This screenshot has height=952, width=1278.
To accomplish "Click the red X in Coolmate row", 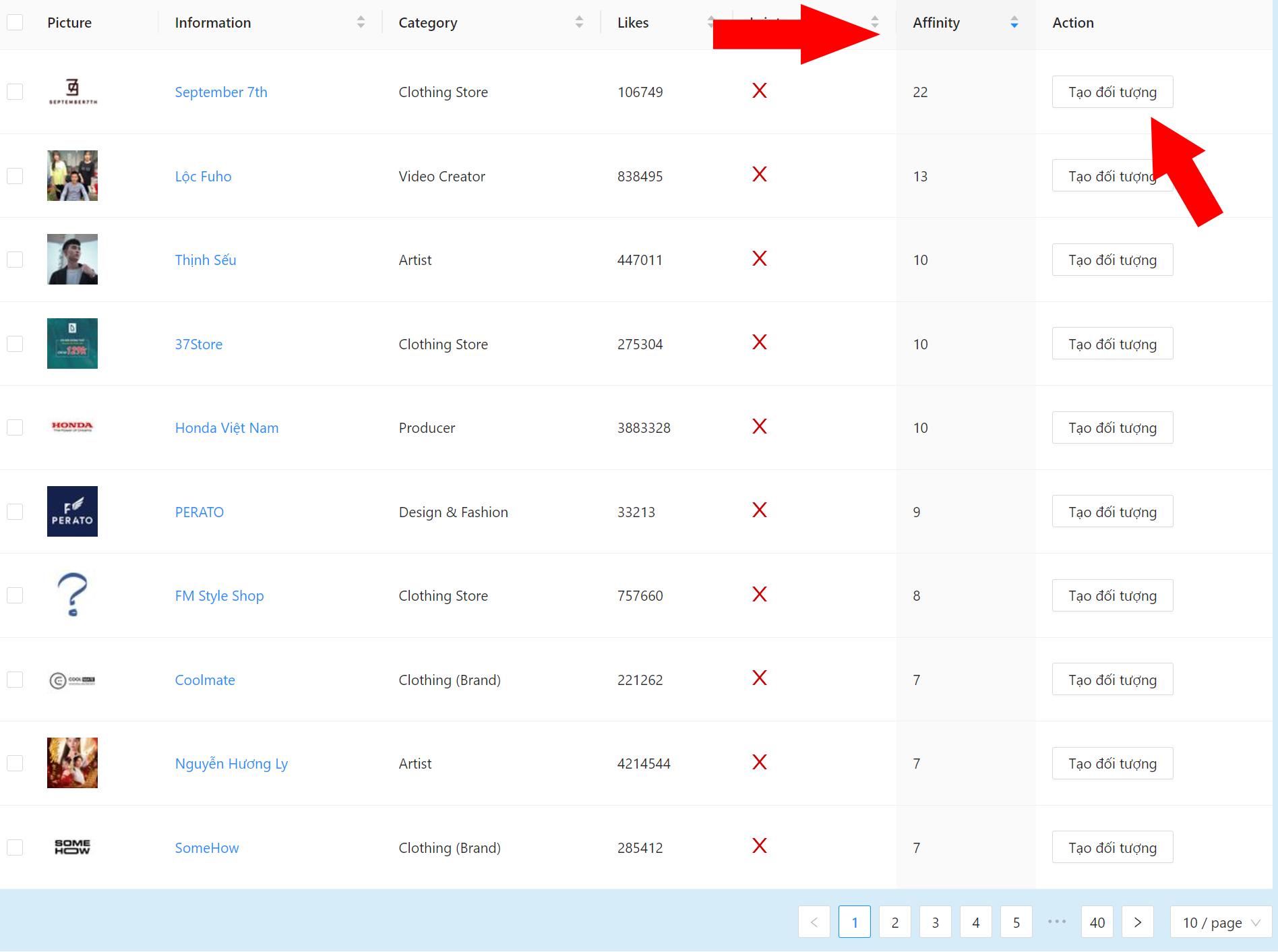I will tap(760, 678).
